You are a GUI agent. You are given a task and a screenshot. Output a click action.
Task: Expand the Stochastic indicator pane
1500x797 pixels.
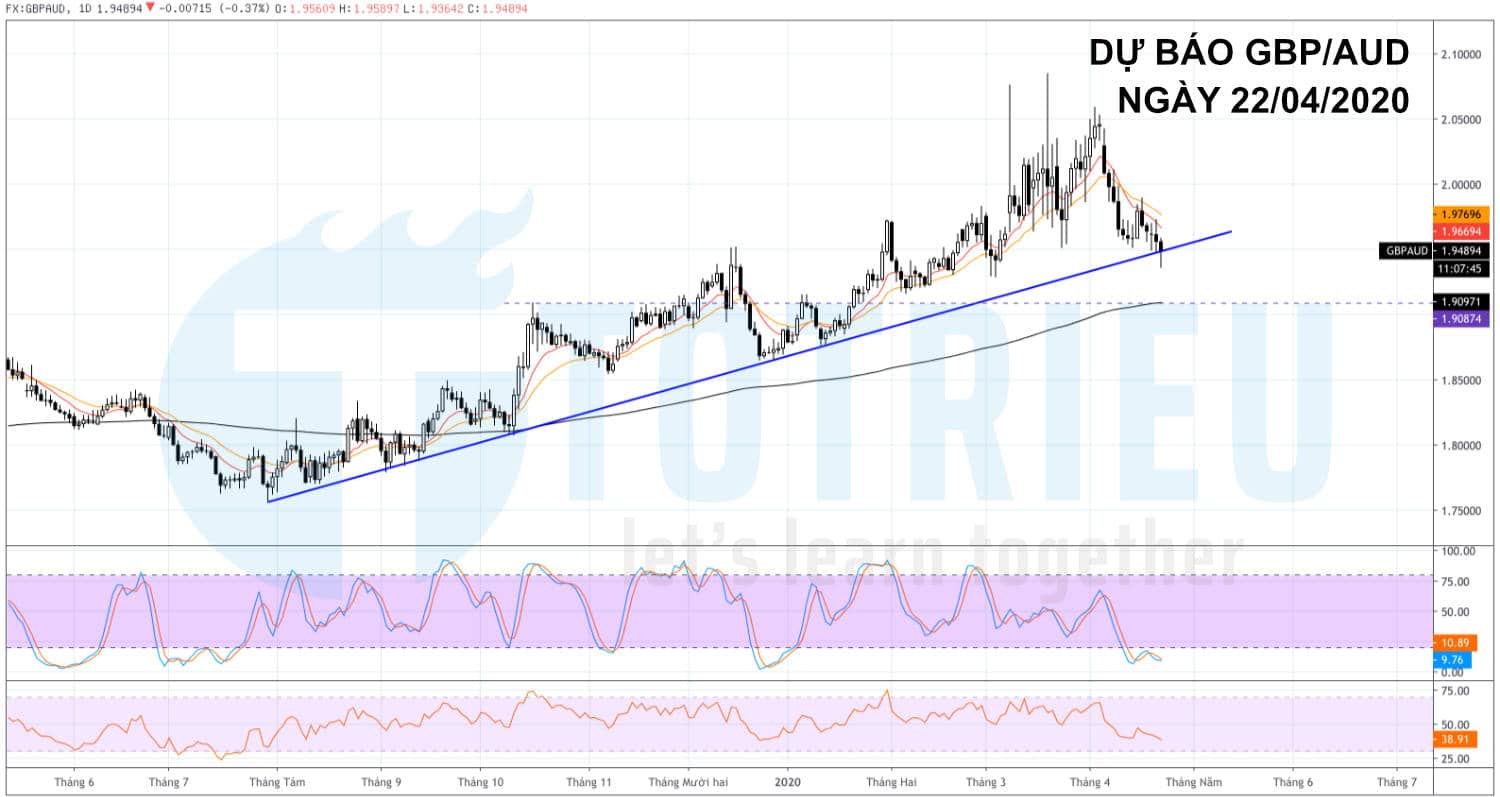[x=700, y=610]
